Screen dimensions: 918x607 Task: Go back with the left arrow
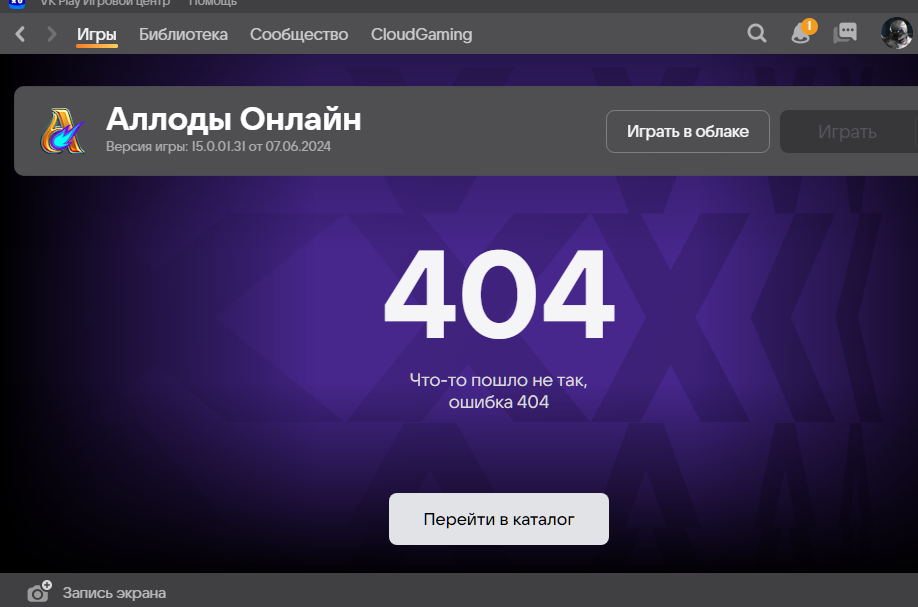pyautogui.click(x=20, y=34)
